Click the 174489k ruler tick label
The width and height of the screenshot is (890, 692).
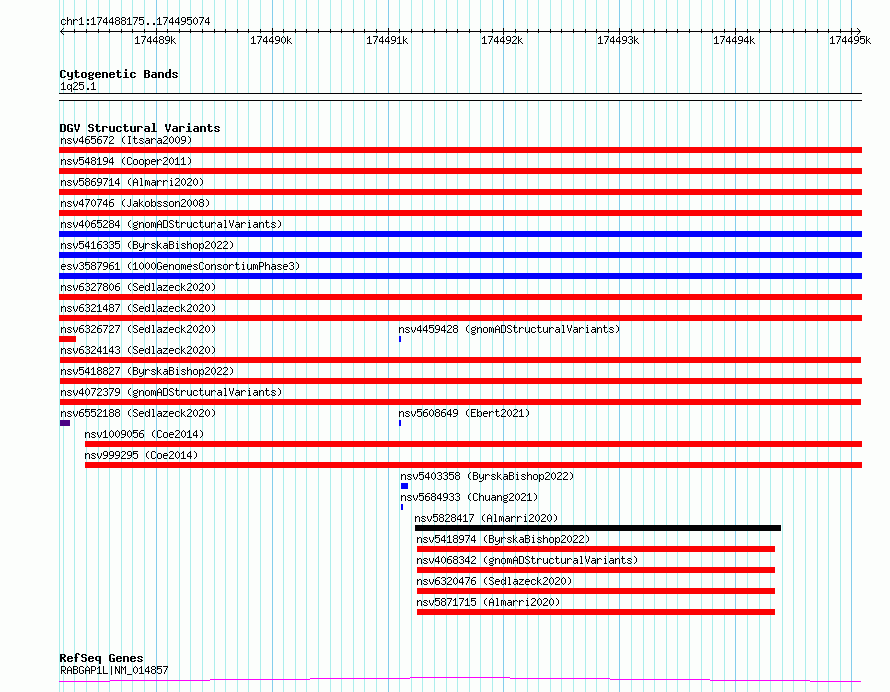coord(155,40)
